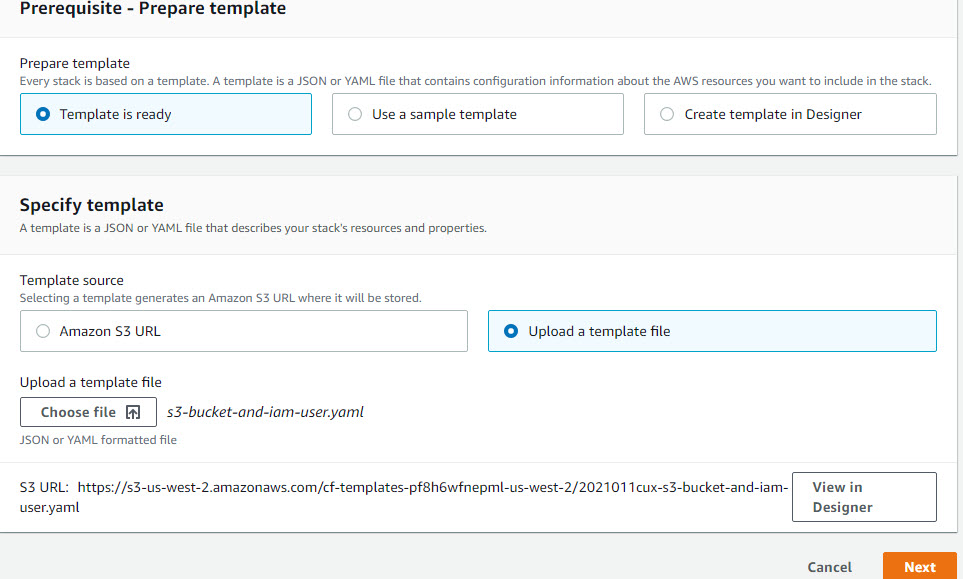
Task: Click the JSON or YAML formatted file hint
Action: point(98,440)
